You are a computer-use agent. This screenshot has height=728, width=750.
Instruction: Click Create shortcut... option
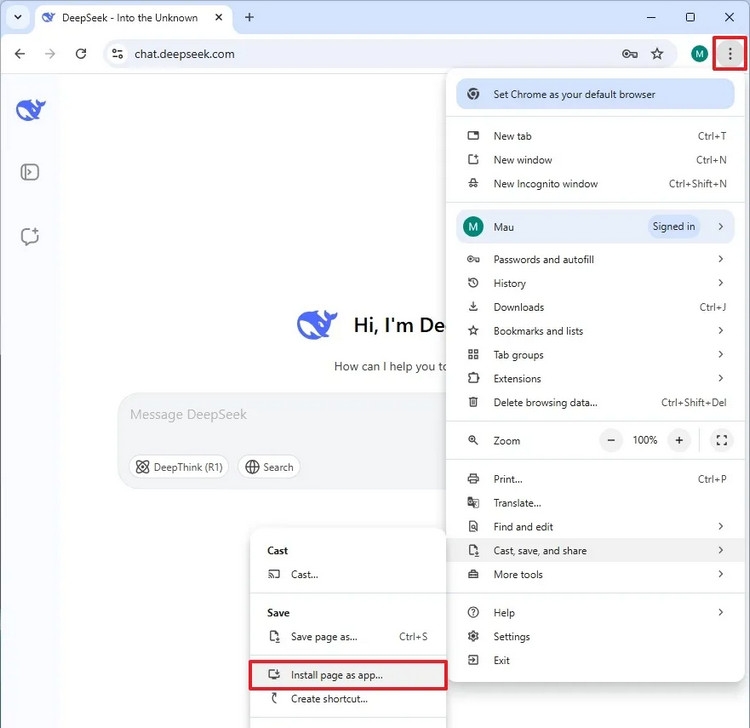[348, 699]
